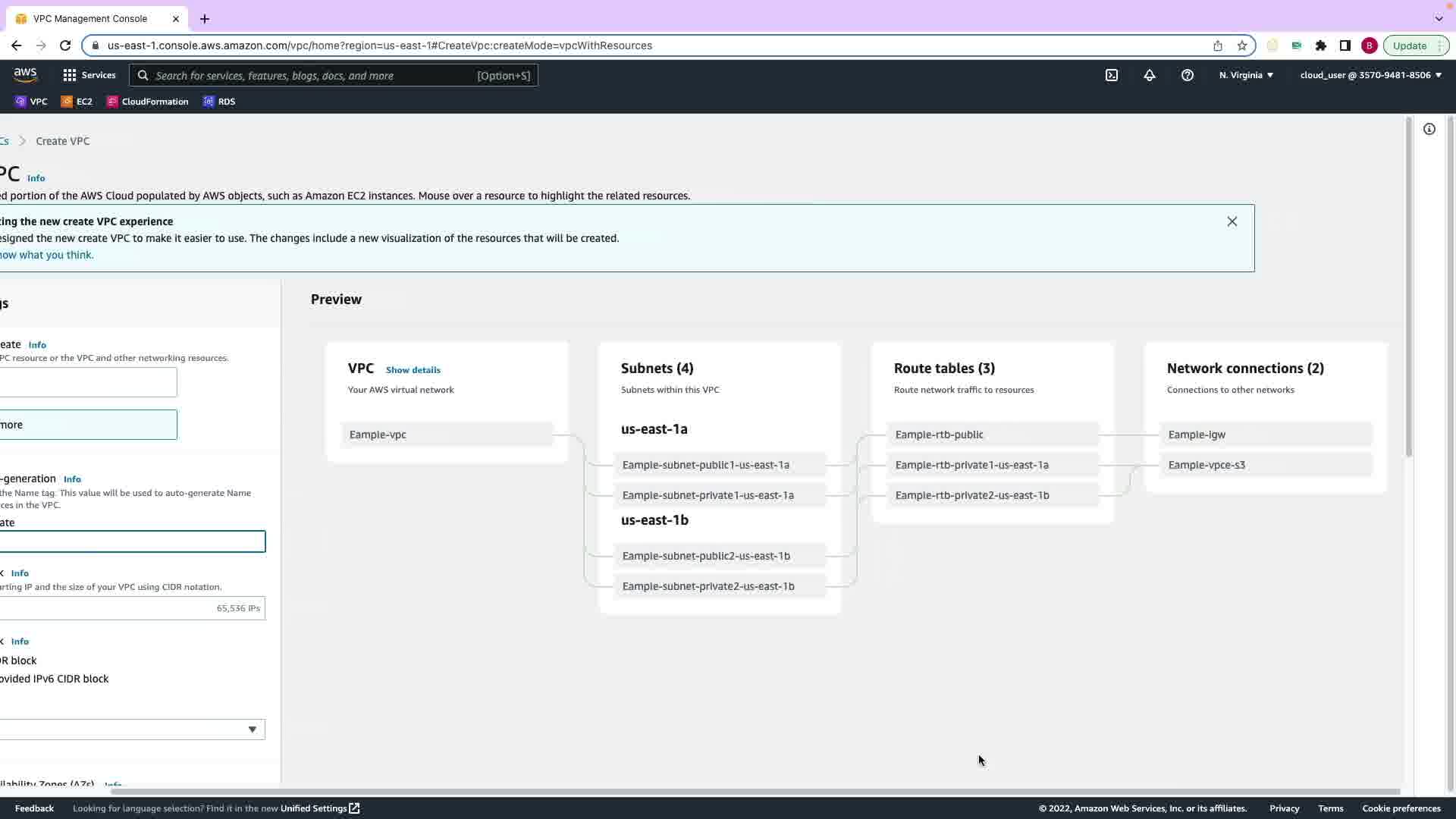Viewport: 1456px width, 819px height.
Task: Open the N. Virginia region dropdown
Action: (x=1246, y=75)
